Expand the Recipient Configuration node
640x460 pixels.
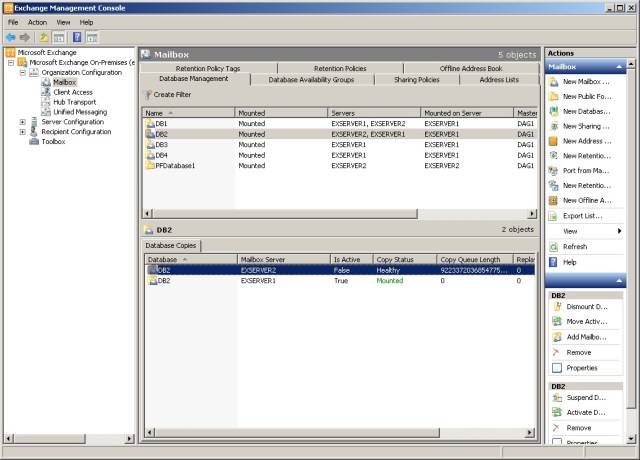click(x=22, y=132)
